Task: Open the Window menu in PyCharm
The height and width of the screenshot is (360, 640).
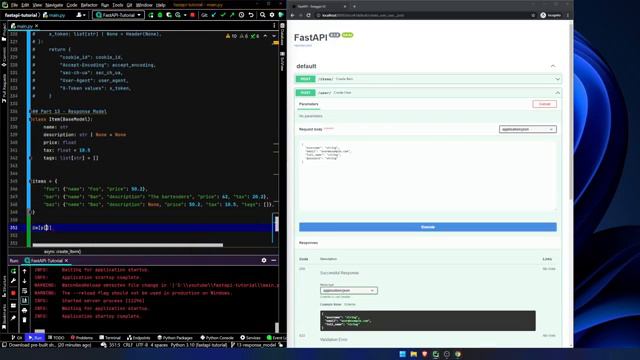Action: 144,5
